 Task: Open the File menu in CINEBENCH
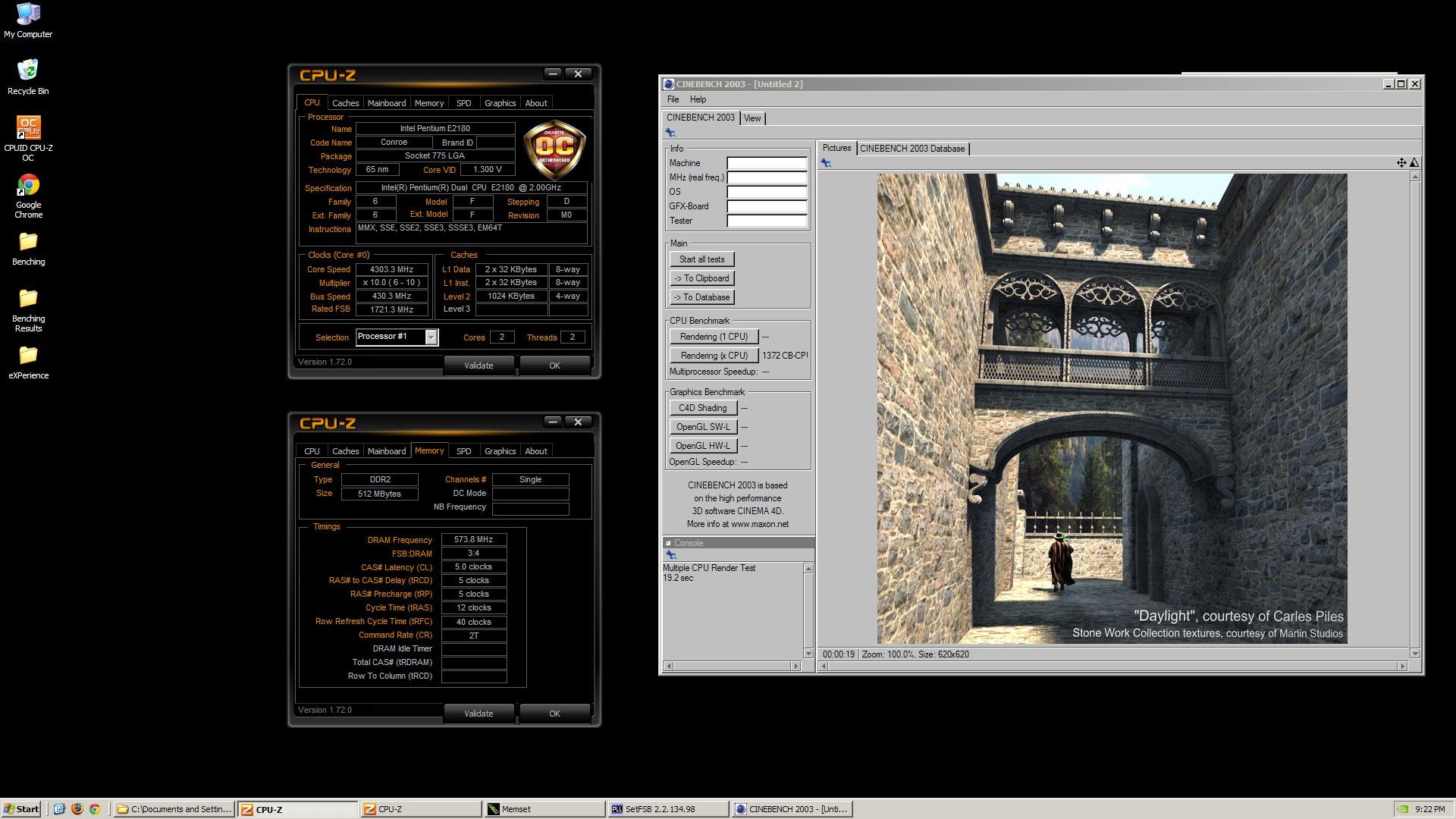coord(673,99)
